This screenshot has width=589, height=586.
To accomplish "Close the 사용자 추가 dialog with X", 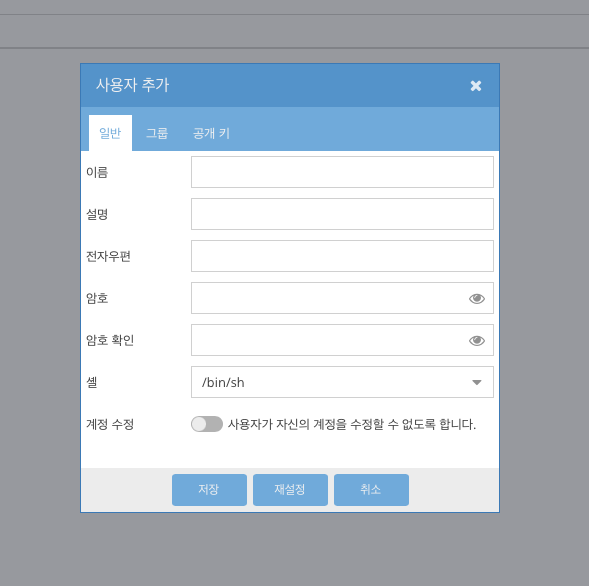I will (x=476, y=86).
